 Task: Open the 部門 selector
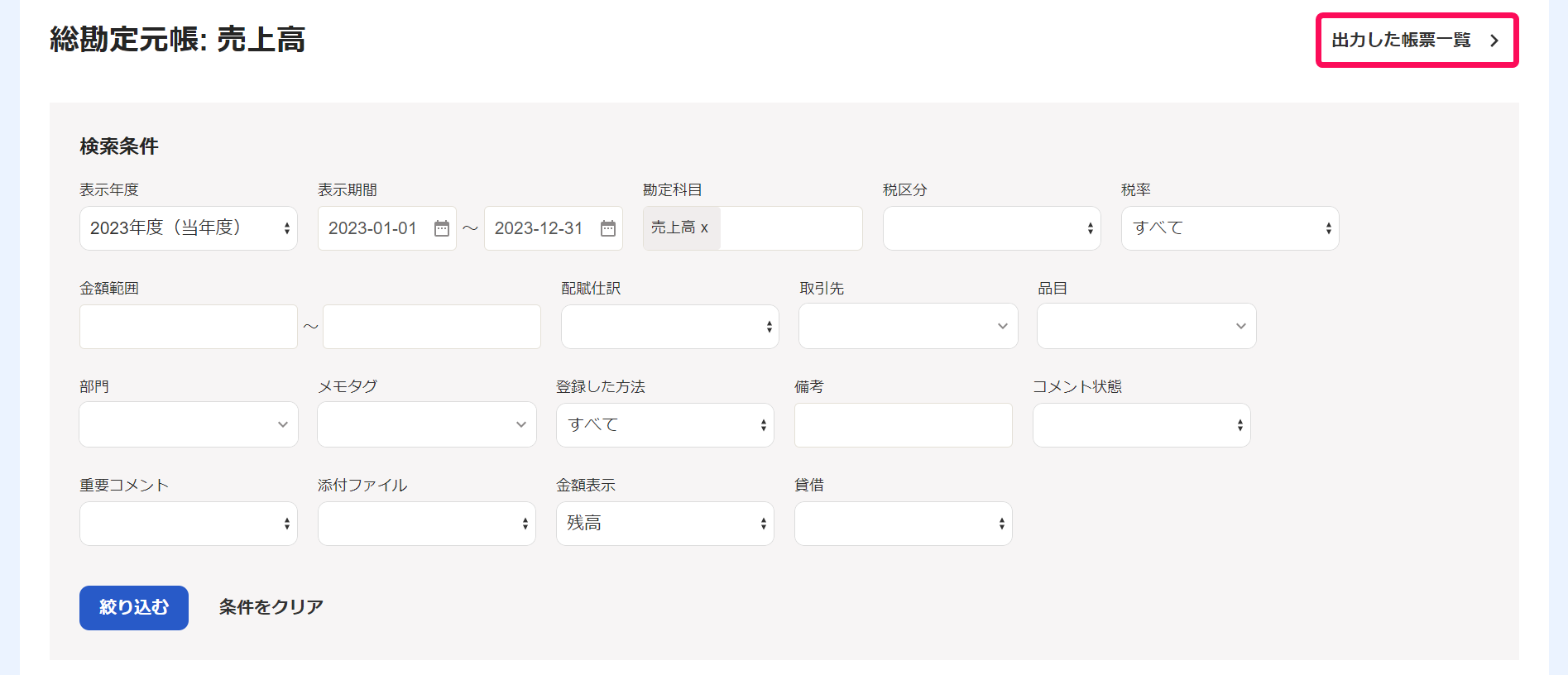[188, 424]
